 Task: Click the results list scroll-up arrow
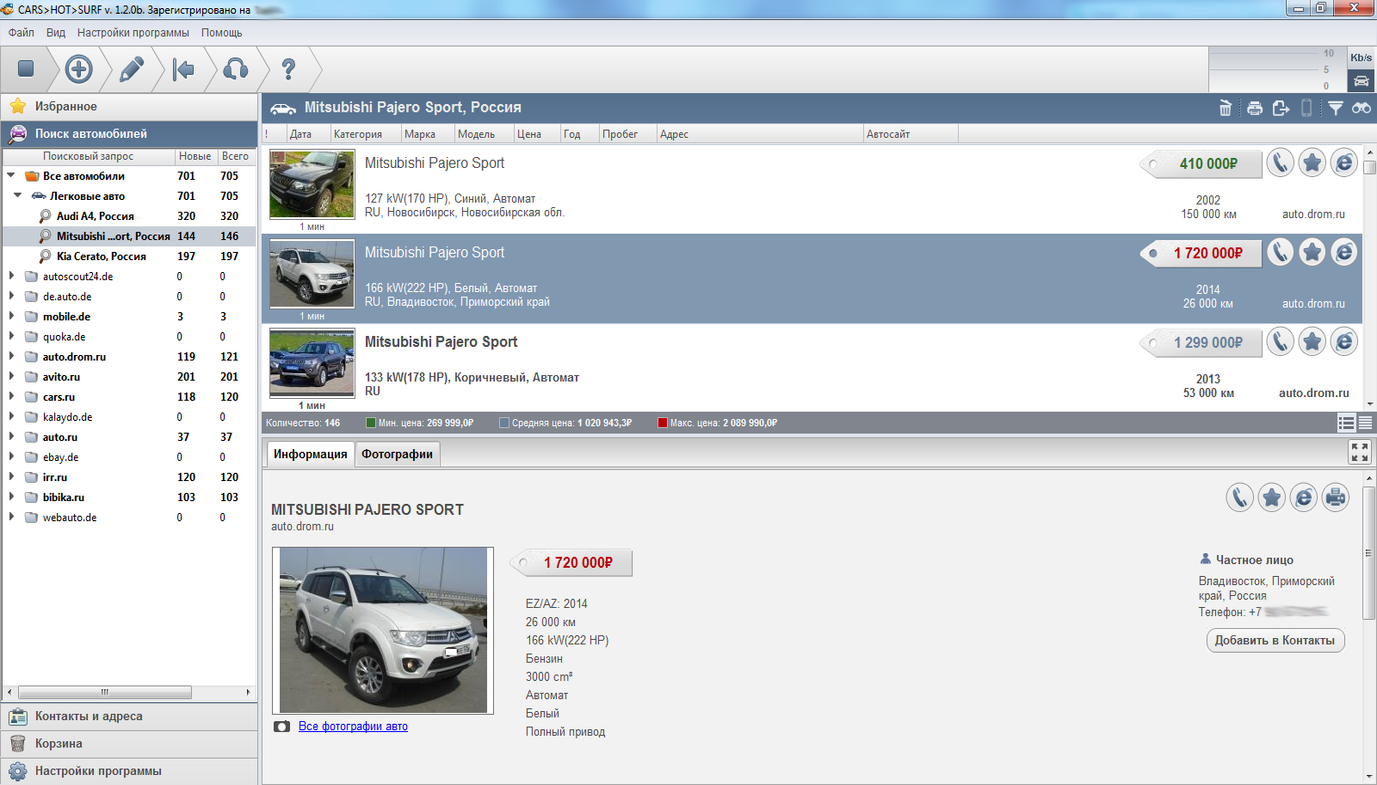[1369, 152]
